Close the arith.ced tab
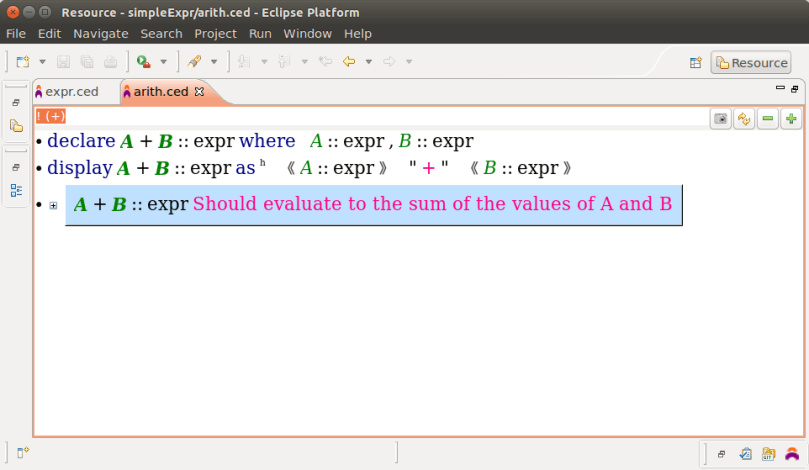 click(x=198, y=91)
